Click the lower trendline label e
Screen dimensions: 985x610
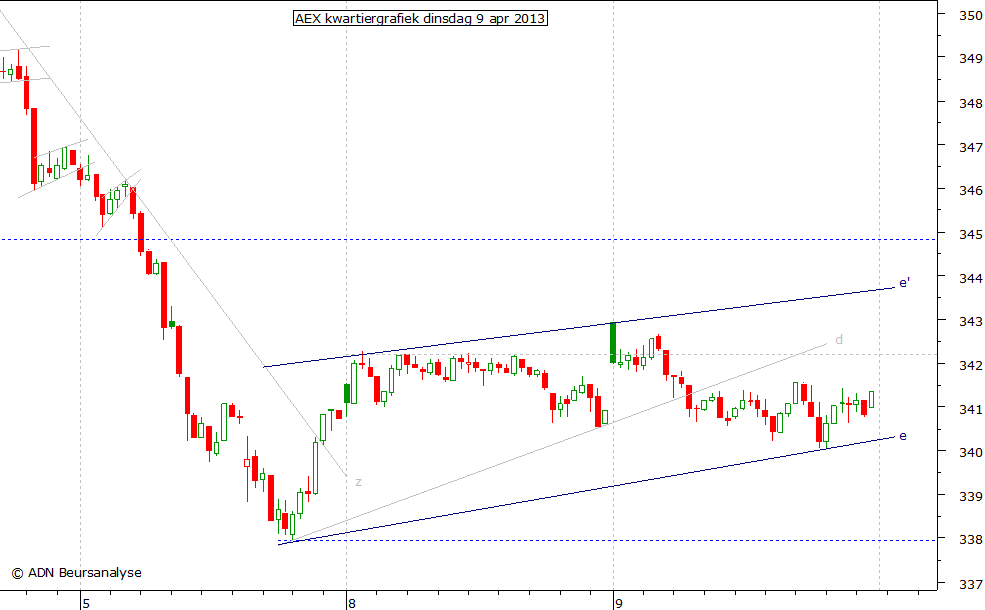click(x=903, y=436)
